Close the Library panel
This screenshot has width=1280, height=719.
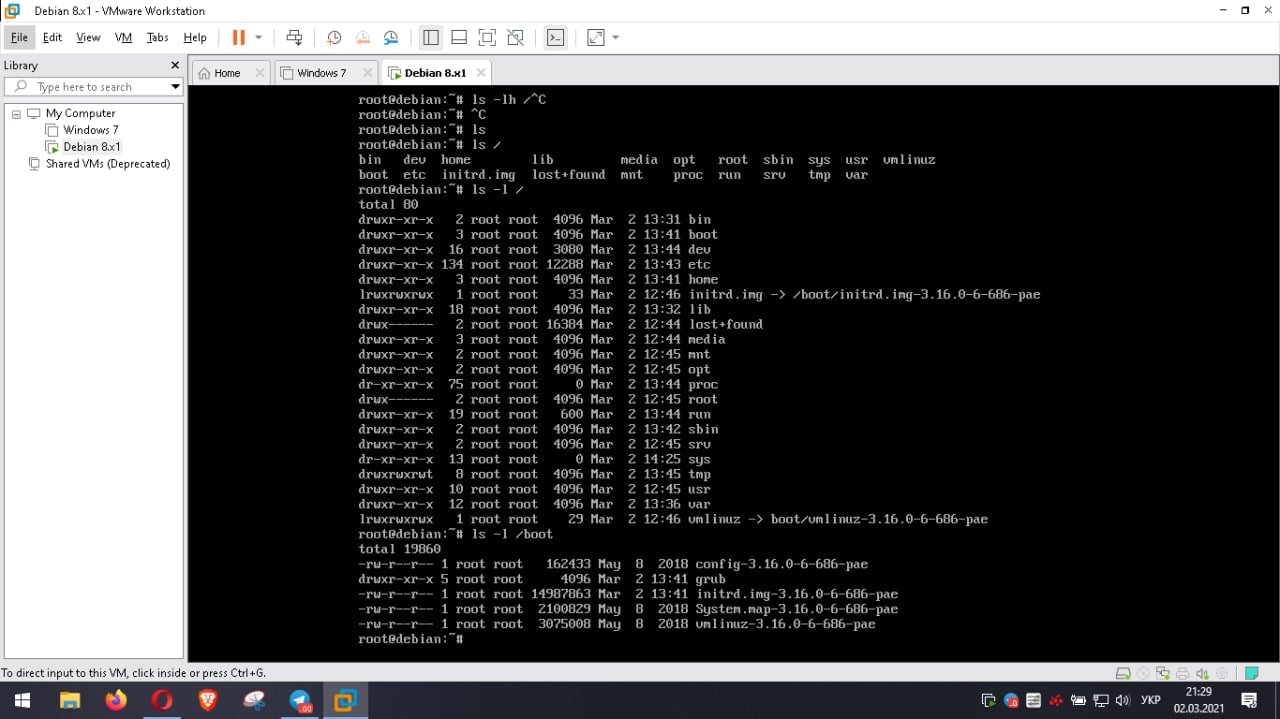pos(175,65)
